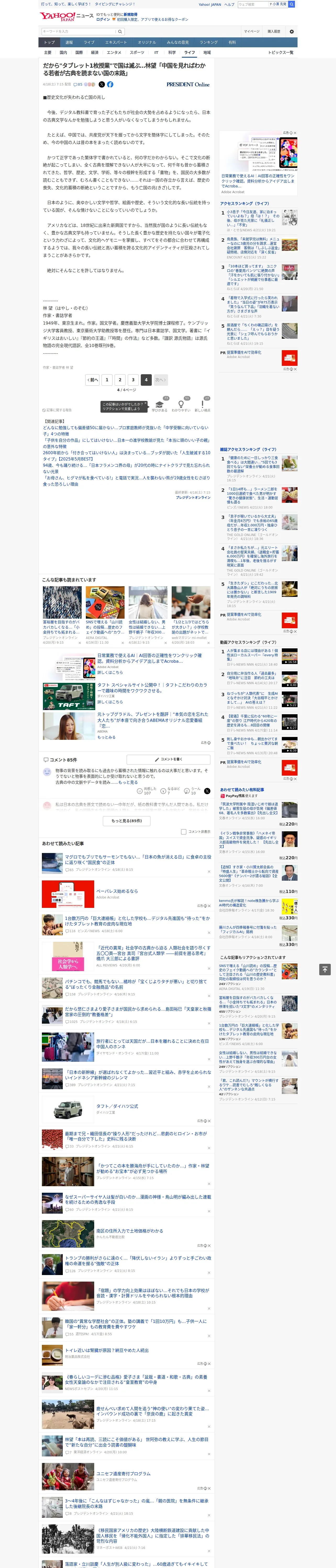Image resolution: width=336 pixels, height=1568 pixels.
Task: Click the Yahoo! JAPAN News logo
Action: [x=66, y=16]
